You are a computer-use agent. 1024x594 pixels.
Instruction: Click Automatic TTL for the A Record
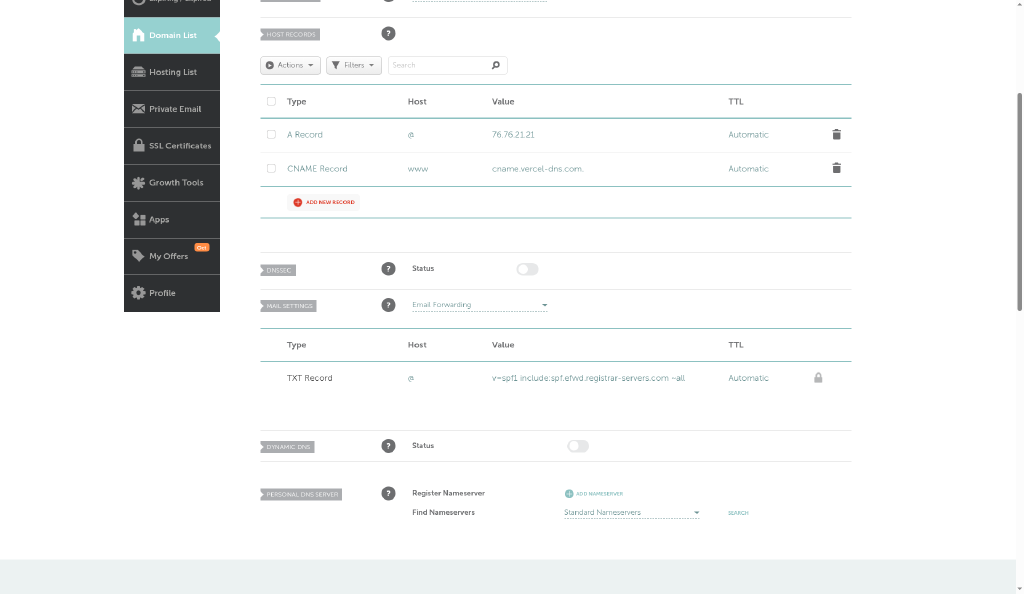(748, 134)
